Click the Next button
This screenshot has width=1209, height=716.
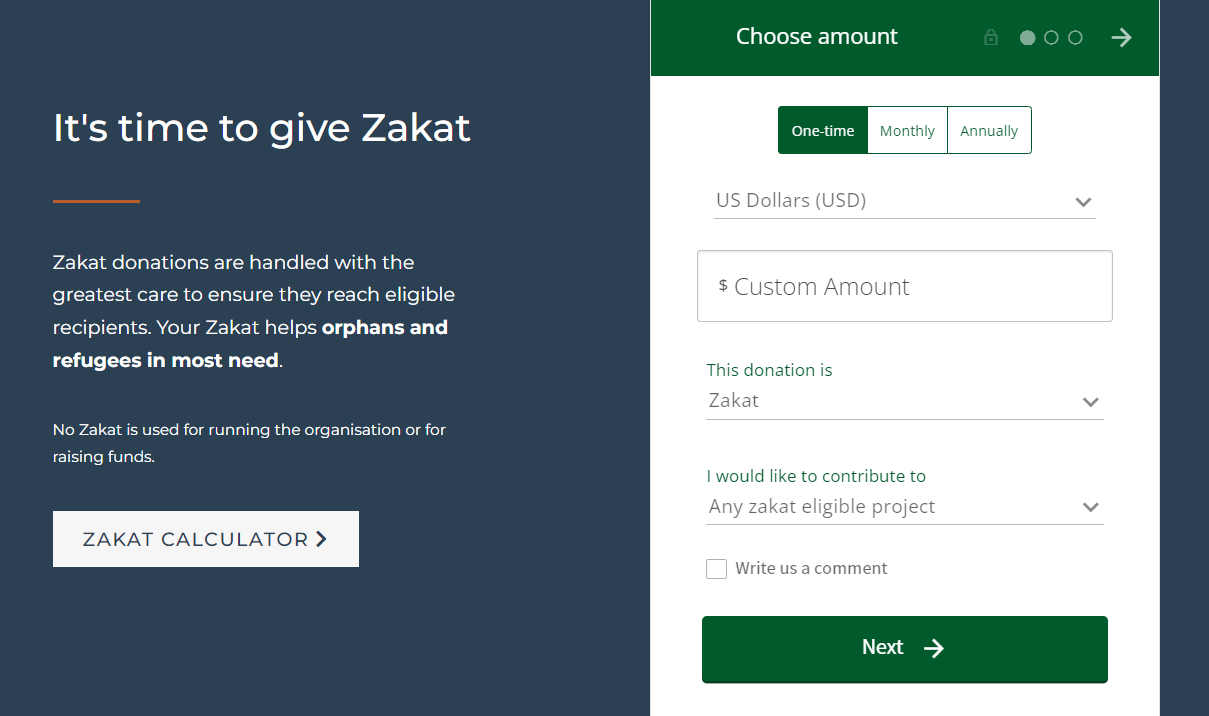905,649
